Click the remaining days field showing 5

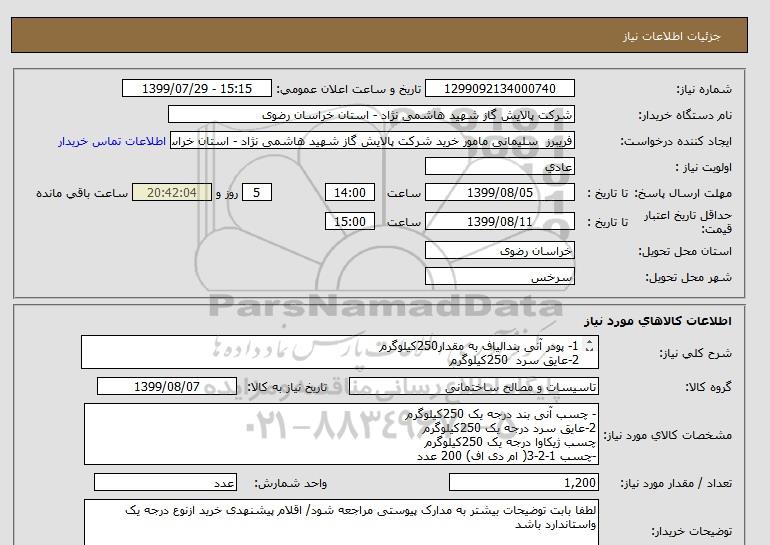point(258,193)
